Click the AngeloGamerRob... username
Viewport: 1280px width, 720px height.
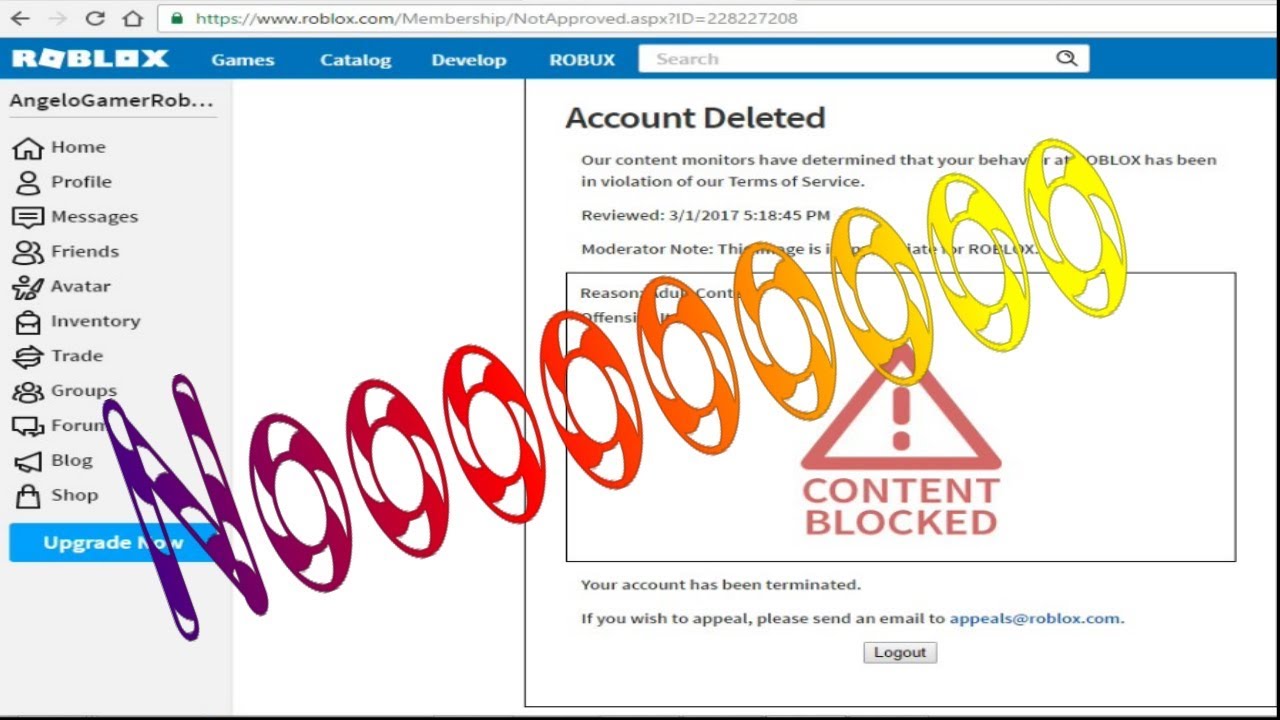(111, 101)
